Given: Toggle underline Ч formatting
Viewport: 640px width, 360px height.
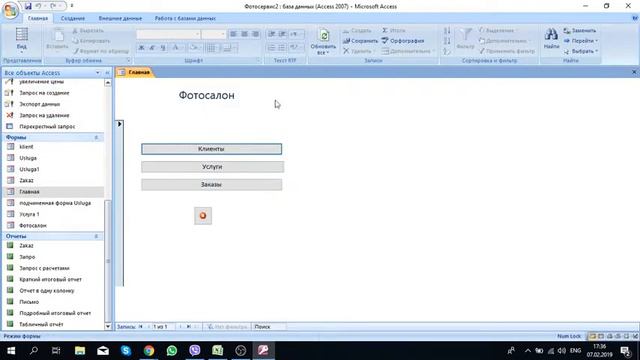Looking at the screenshot, I should tap(163, 48).
